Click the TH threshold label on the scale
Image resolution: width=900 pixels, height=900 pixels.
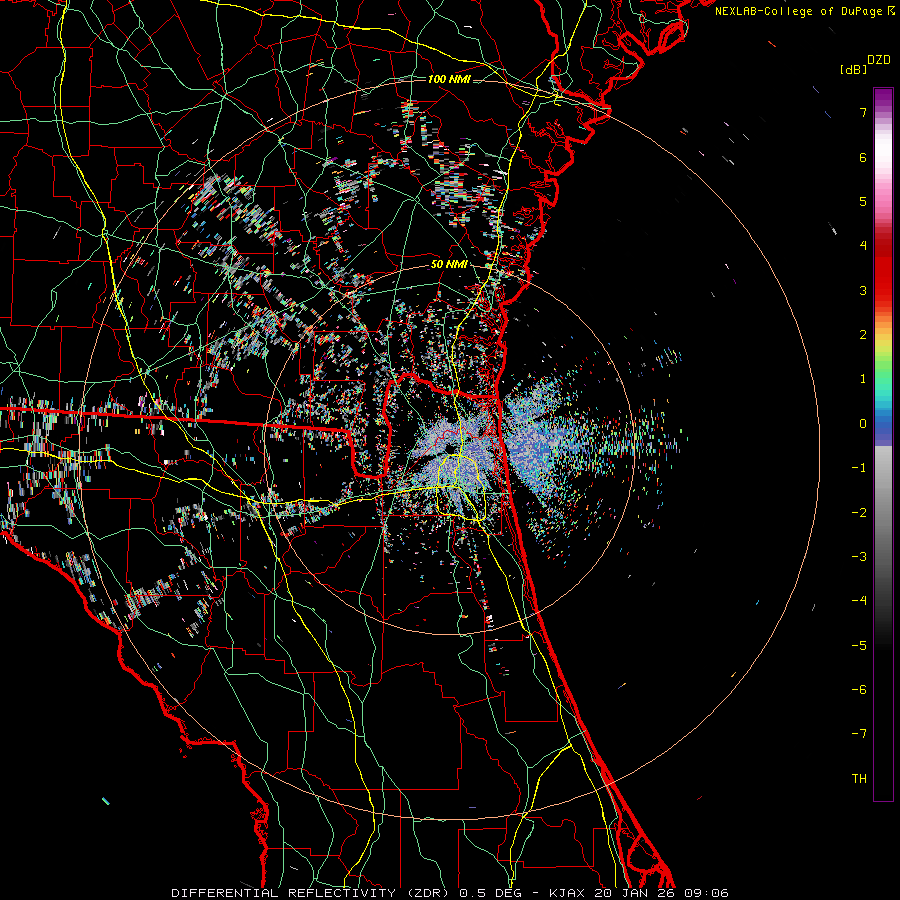[859, 779]
